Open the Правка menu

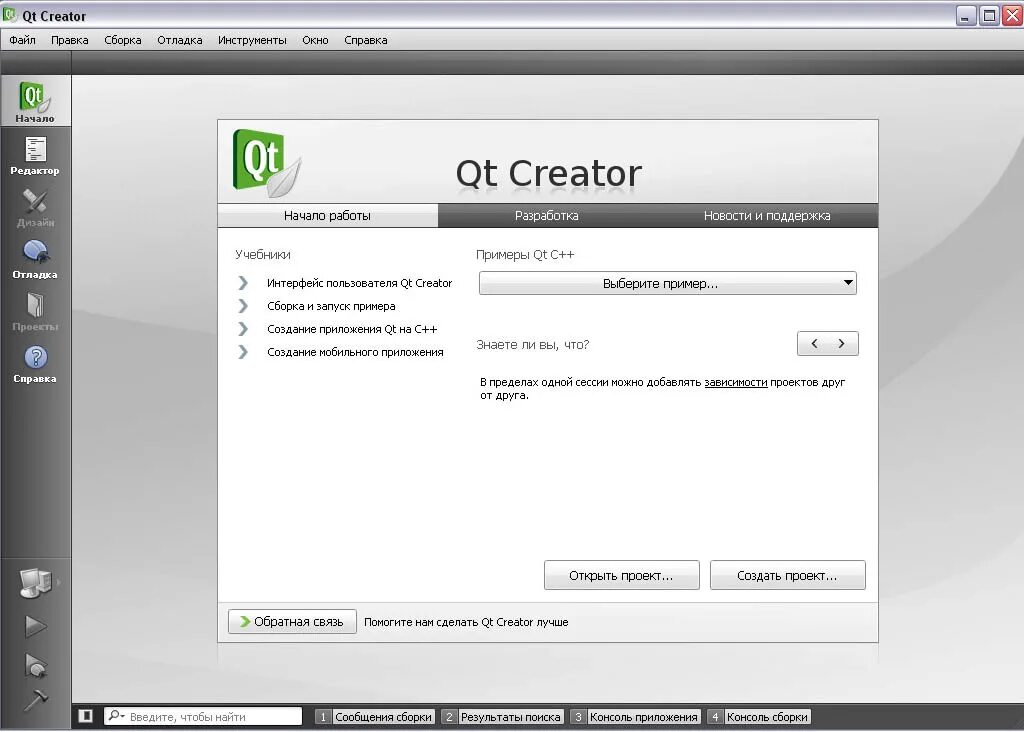[70, 40]
